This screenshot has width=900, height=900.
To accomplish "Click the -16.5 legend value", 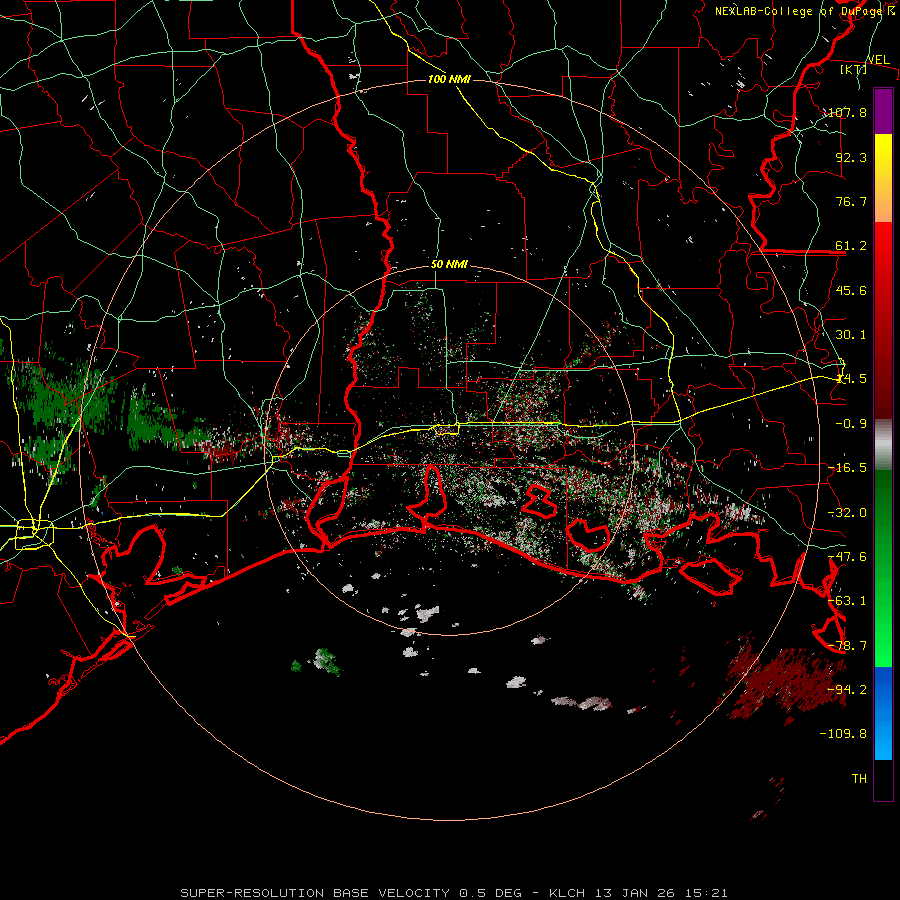I will click(x=848, y=468).
